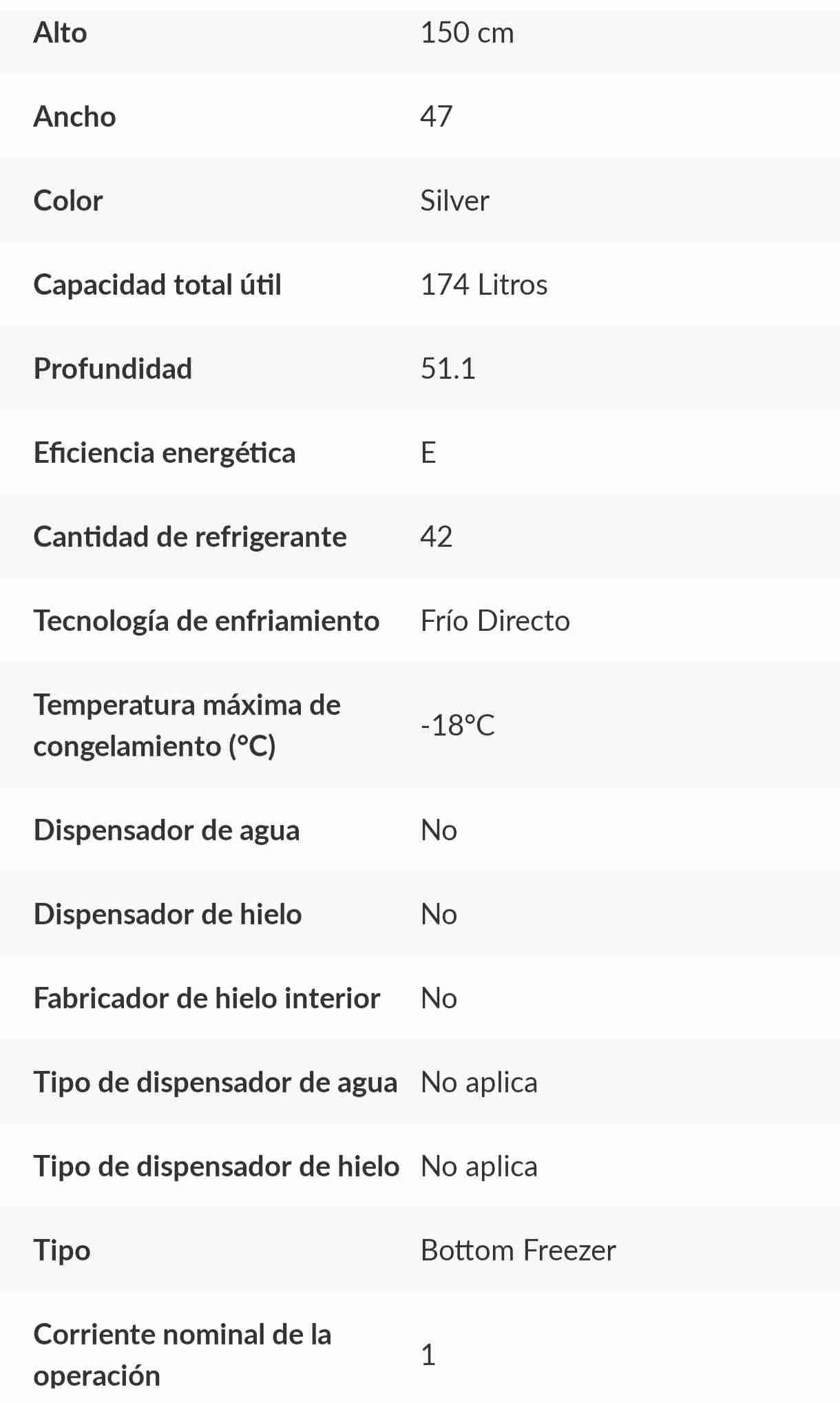Click the 'Cantidad de refrigerante' label
Screen dimensions: 840x1403
tap(189, 537)
